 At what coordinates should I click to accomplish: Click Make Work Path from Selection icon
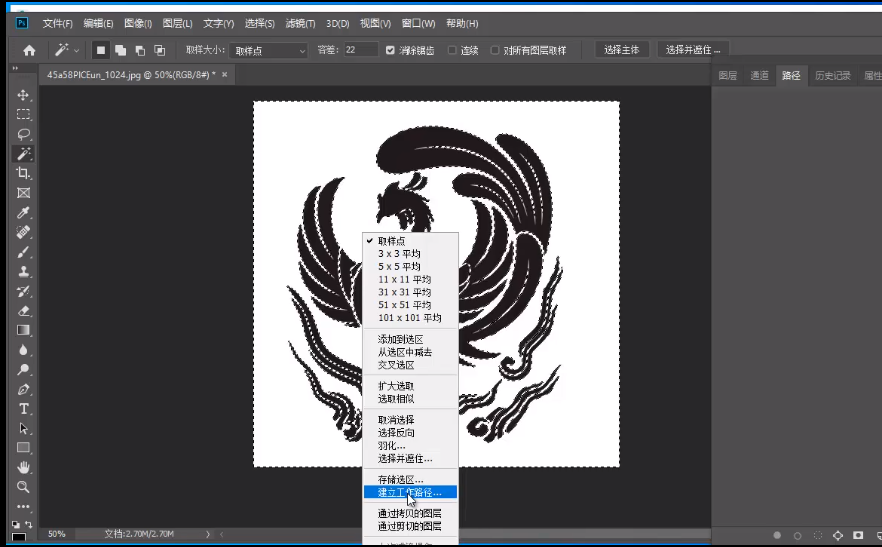pos(838,535)
